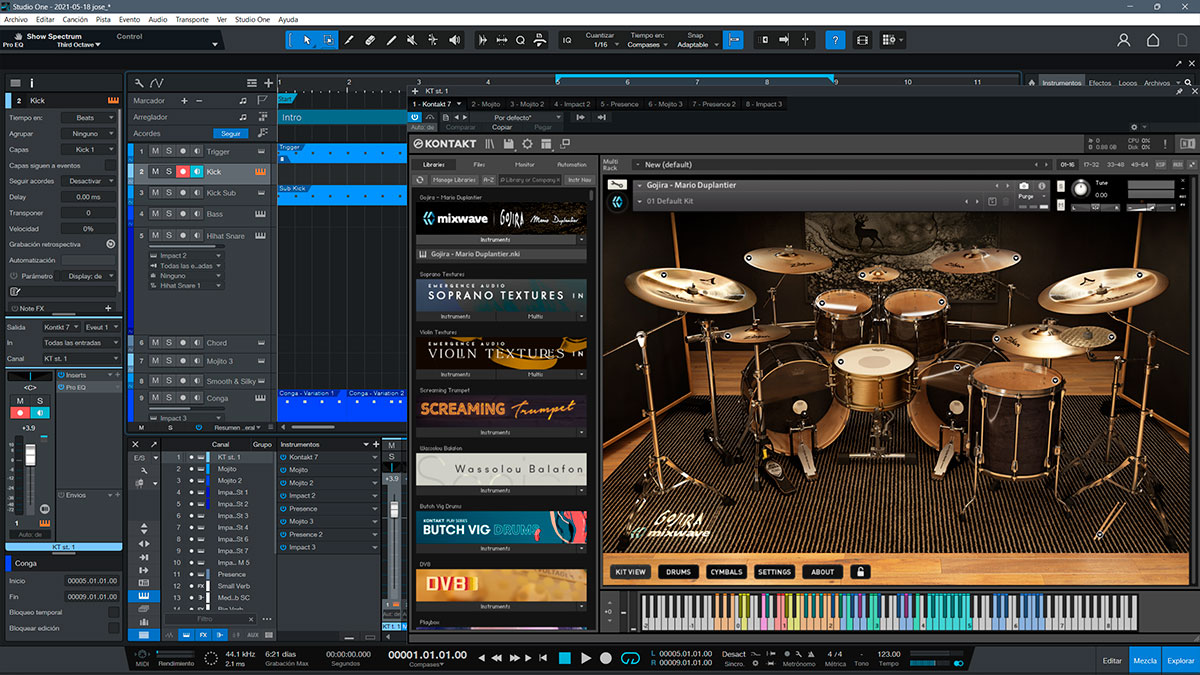Toggle the Capas siguen a eventos checkbox
1200x675 pixels.
pyautogui.click(x=110, y=165)
